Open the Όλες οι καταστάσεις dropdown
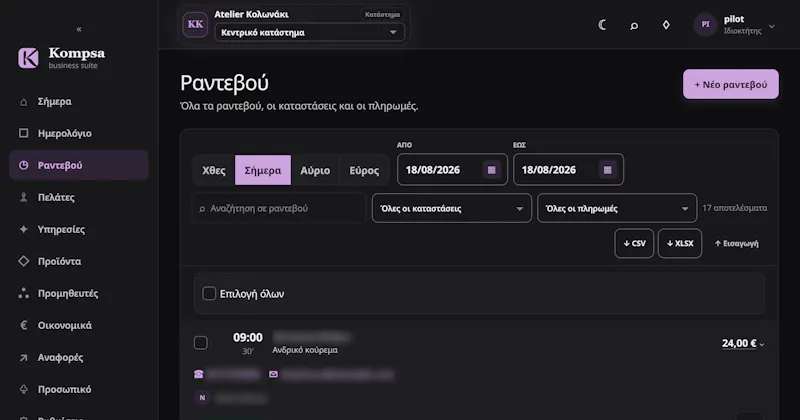800x420 pixels. point(452,208)
